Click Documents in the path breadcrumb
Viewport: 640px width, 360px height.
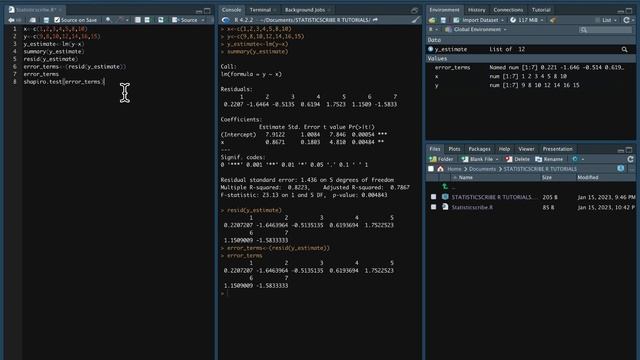click(x=482, y=169)
